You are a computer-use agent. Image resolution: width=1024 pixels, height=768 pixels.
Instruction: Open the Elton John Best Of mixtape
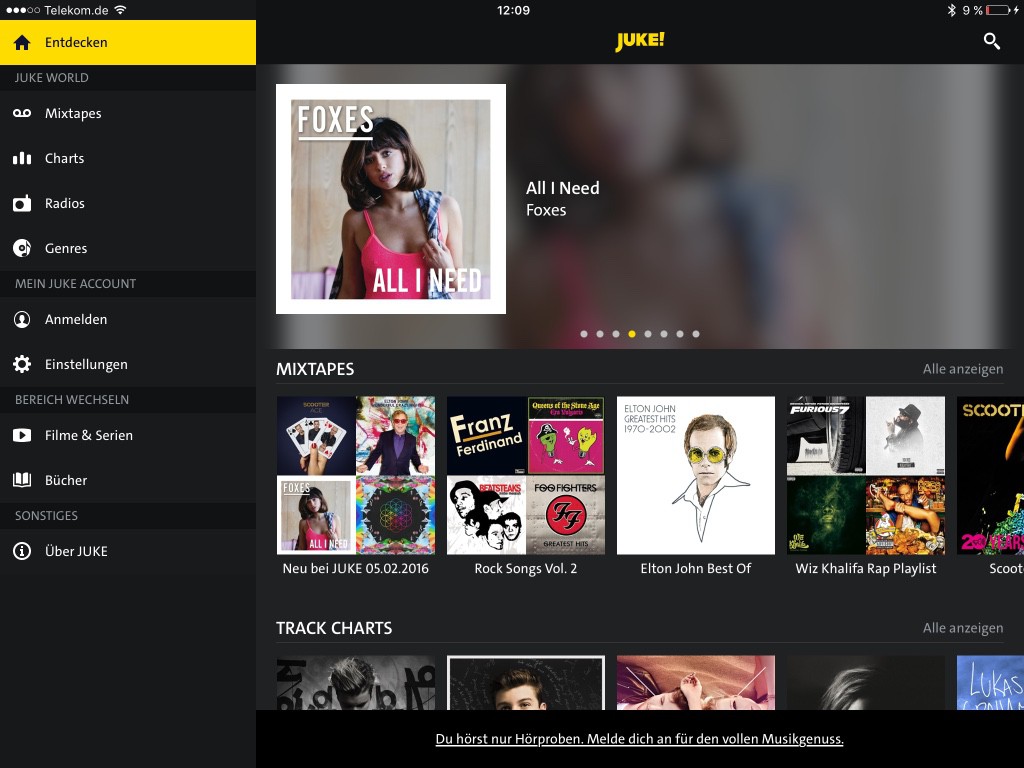pos(696,476)
